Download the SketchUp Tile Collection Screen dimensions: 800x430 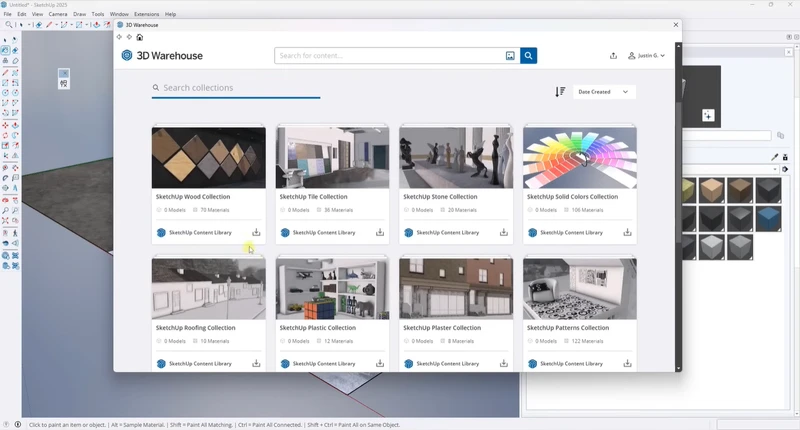[380, 232]
